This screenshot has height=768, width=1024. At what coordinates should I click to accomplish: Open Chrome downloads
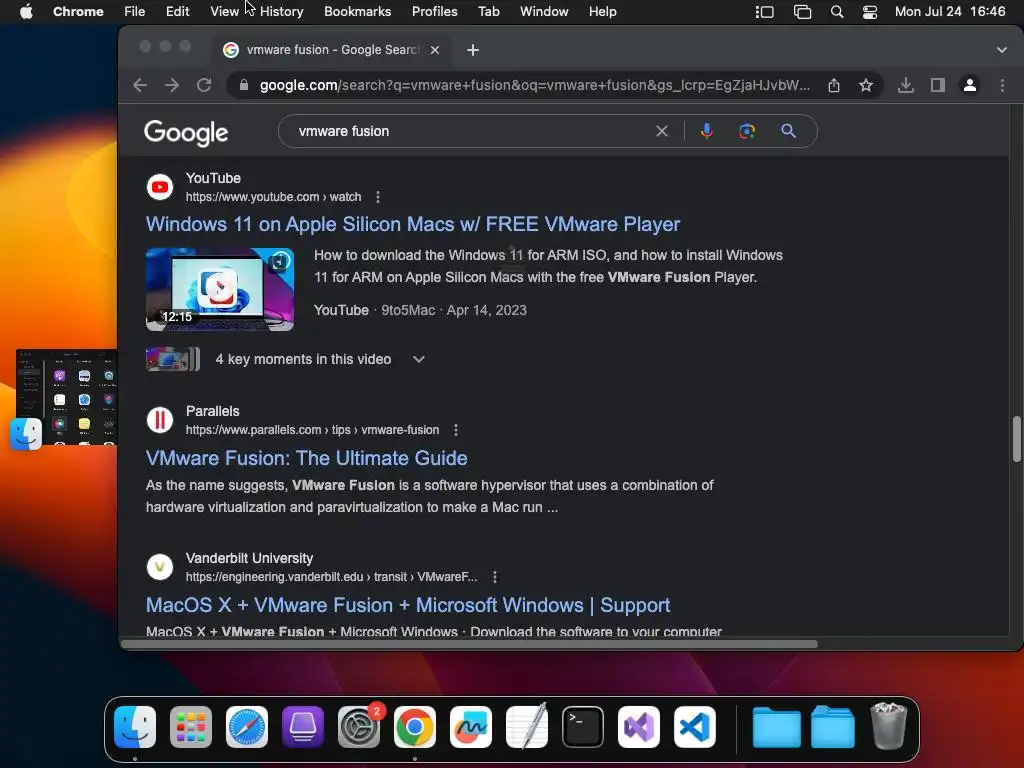[906, 85]
